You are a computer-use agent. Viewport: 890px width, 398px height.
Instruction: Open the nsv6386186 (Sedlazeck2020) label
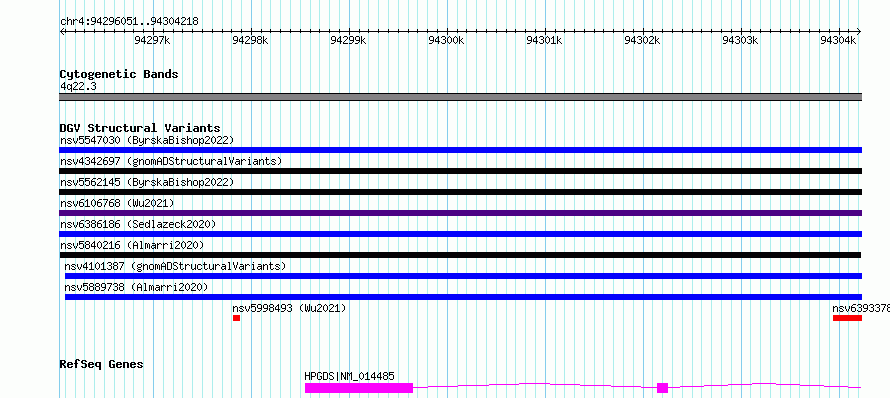tap(138, 224)
